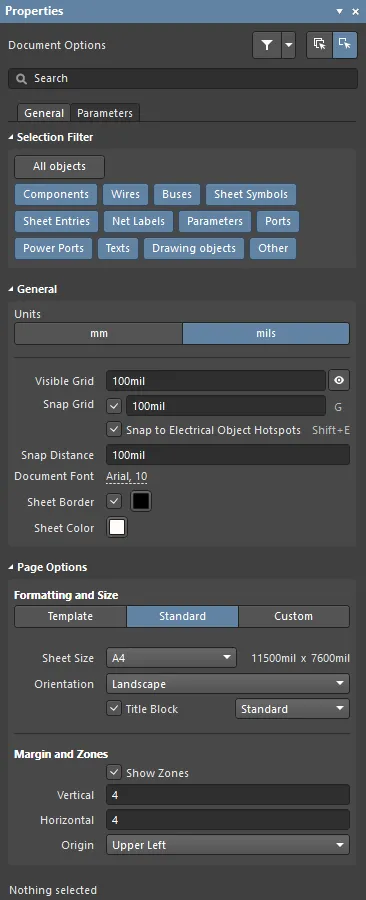Toggle the Sheet Entries filter

[56, 222]
